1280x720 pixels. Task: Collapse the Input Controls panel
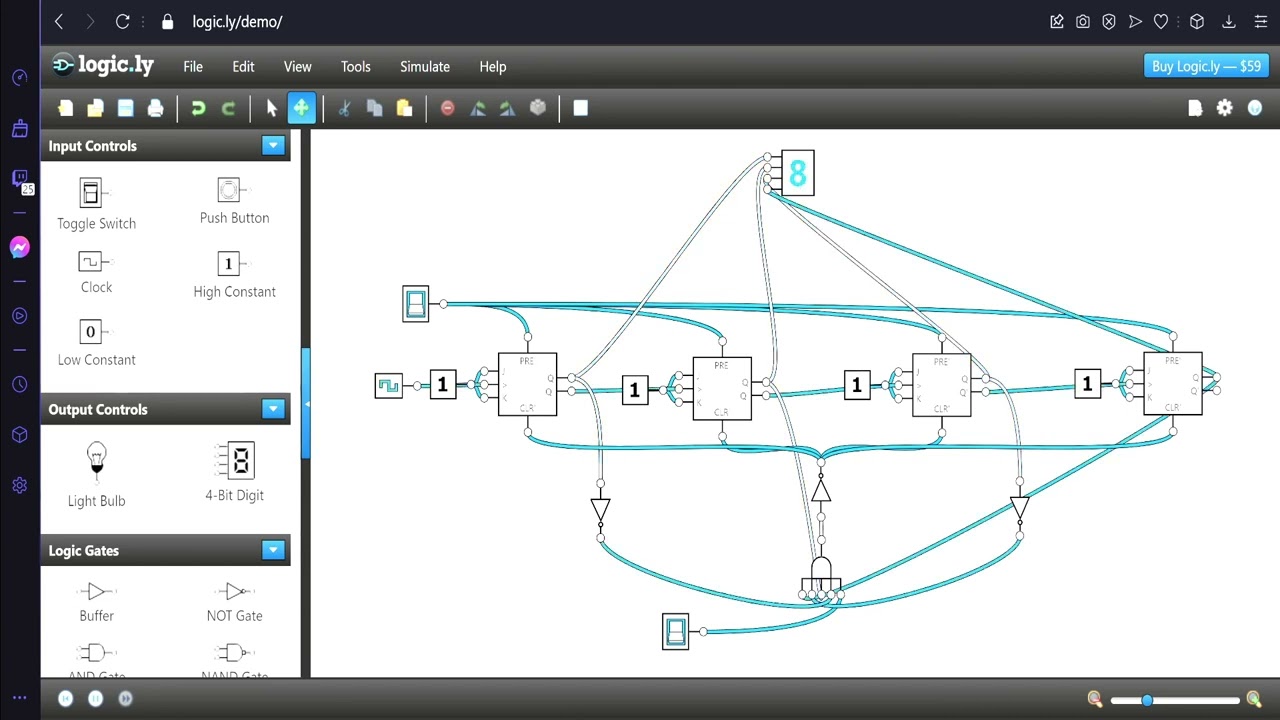click(273, 146)
